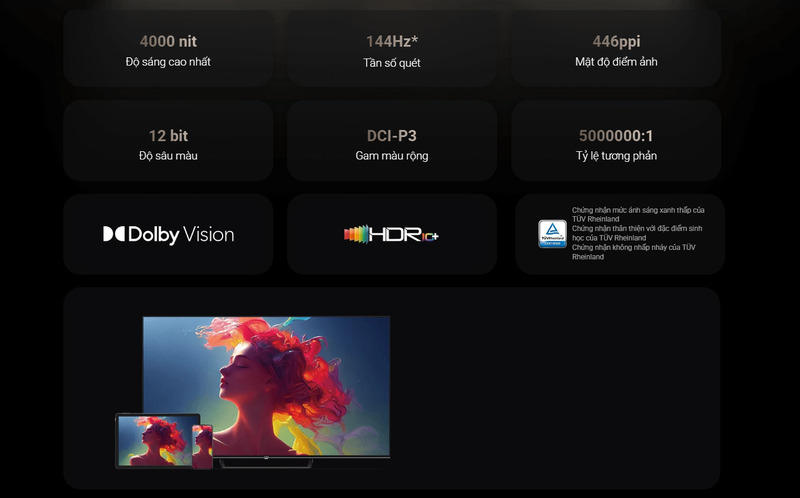Click the Dolby Vision logo

tap(168, 235)
